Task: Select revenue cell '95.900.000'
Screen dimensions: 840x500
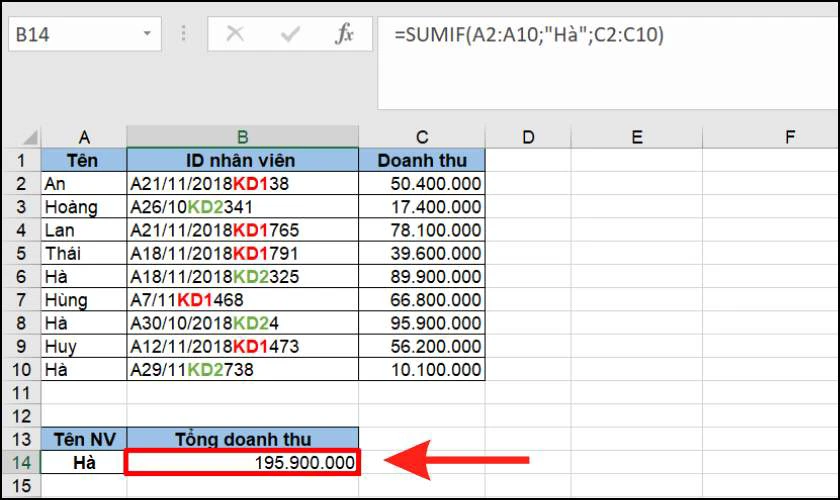Action: [x=422, y=323]
